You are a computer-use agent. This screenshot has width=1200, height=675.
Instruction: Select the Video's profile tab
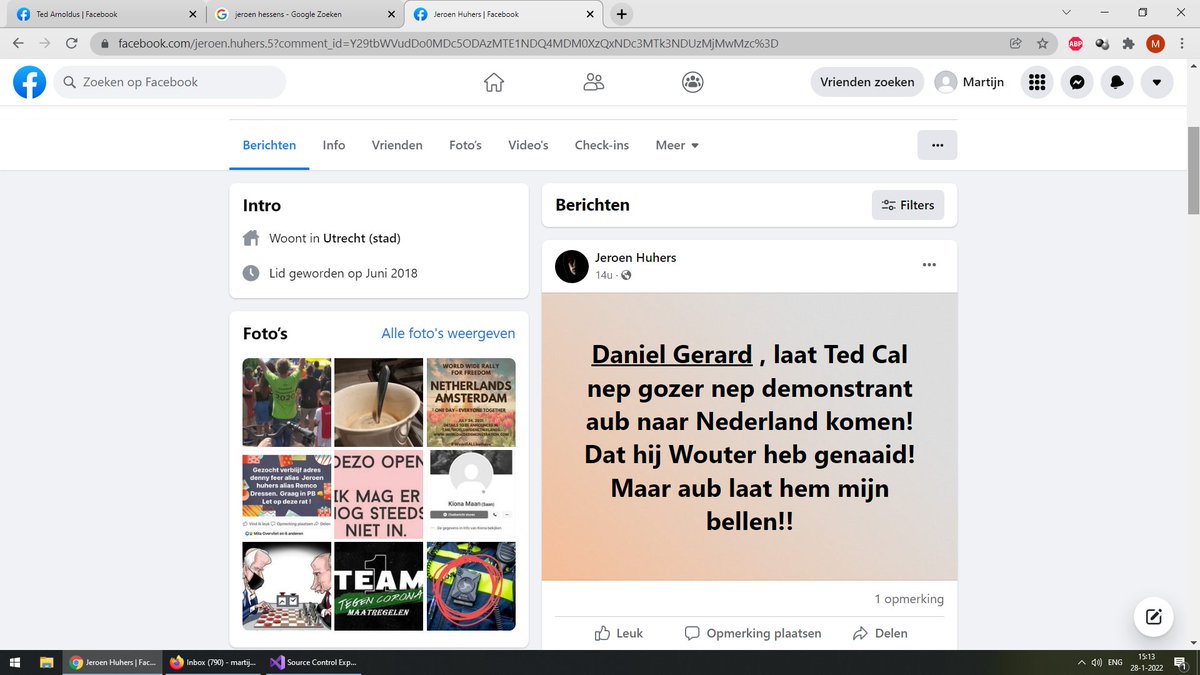(528, 145)
